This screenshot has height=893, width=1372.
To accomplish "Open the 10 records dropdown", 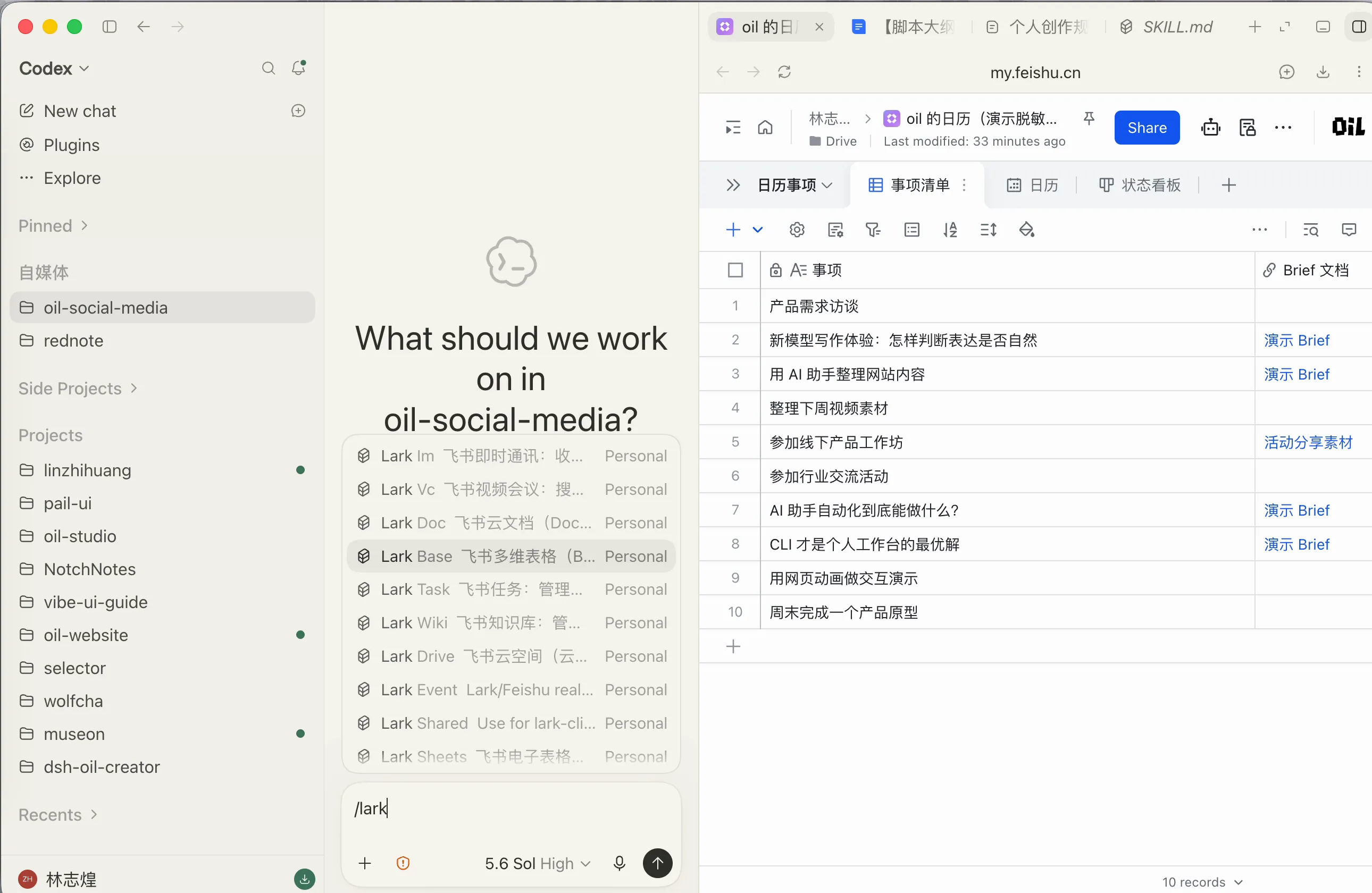I will point(1202,882).
